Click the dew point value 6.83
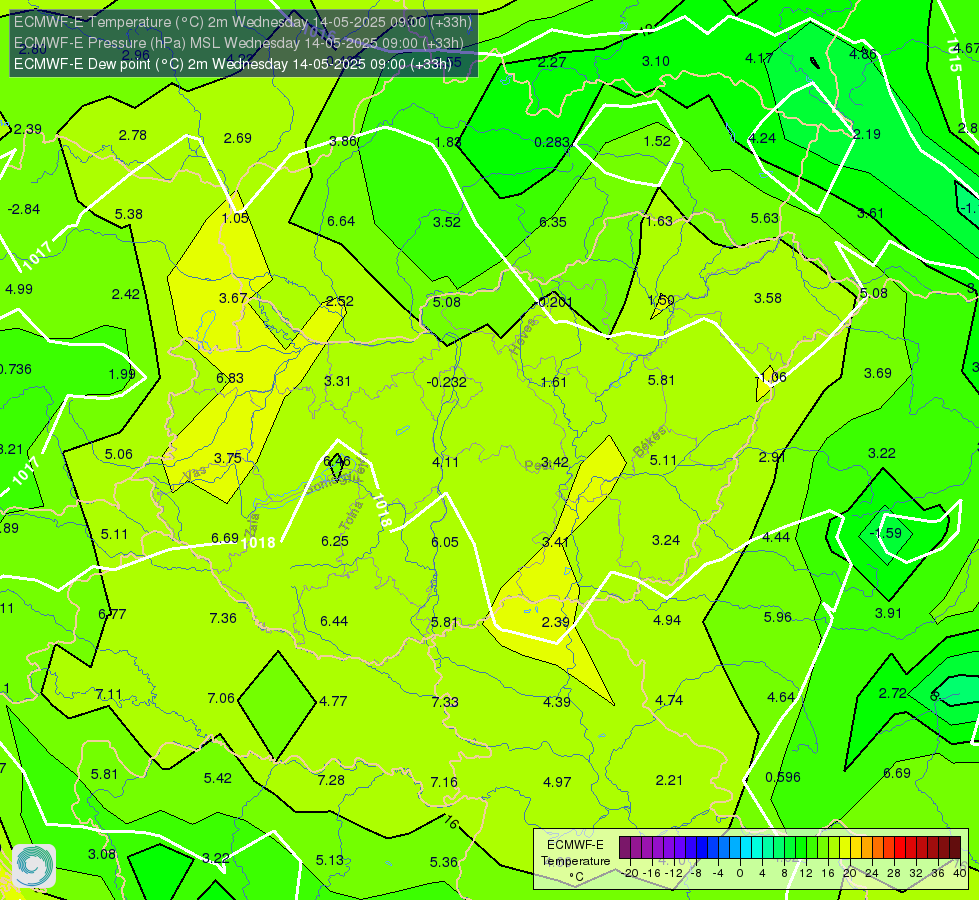 pos(230,378)
